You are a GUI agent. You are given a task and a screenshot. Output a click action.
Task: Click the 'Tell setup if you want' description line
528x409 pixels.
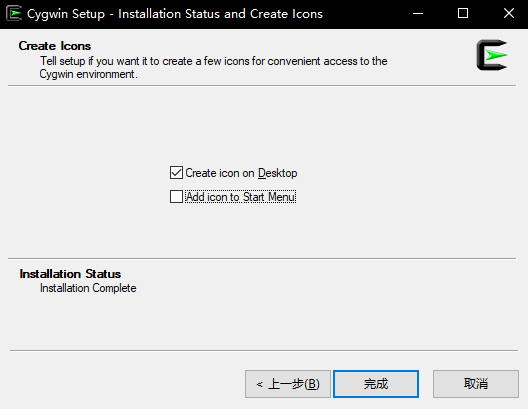213,61
